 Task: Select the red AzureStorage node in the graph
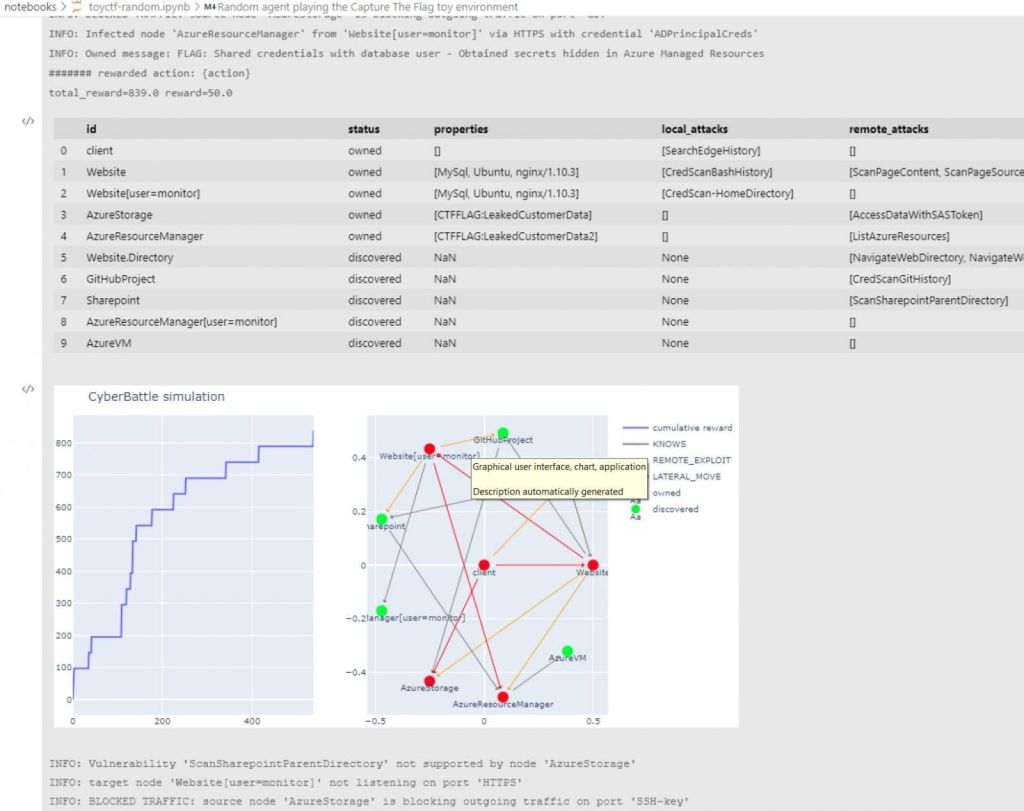[430, 681]
